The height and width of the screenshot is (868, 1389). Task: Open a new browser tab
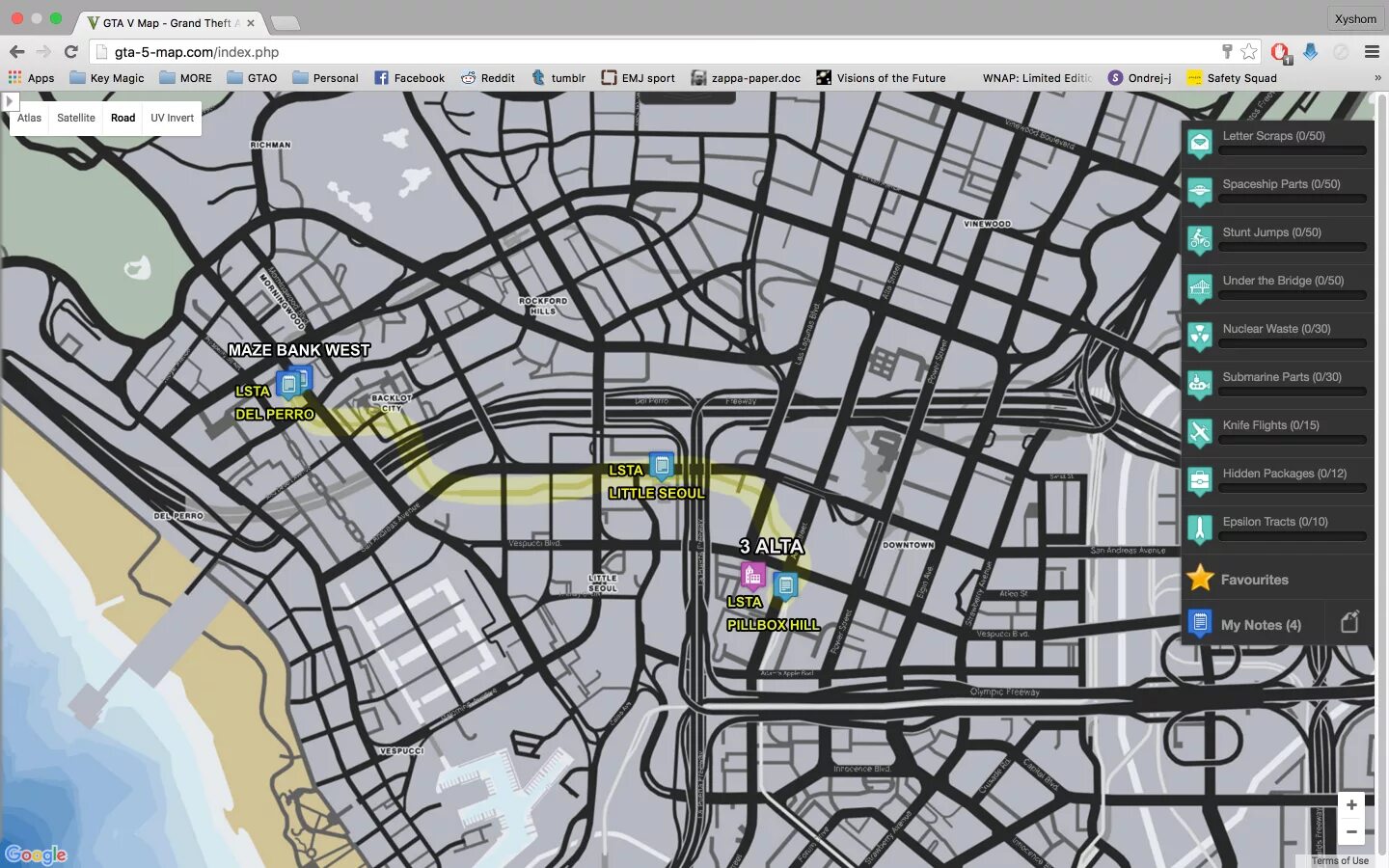(285, 22)
